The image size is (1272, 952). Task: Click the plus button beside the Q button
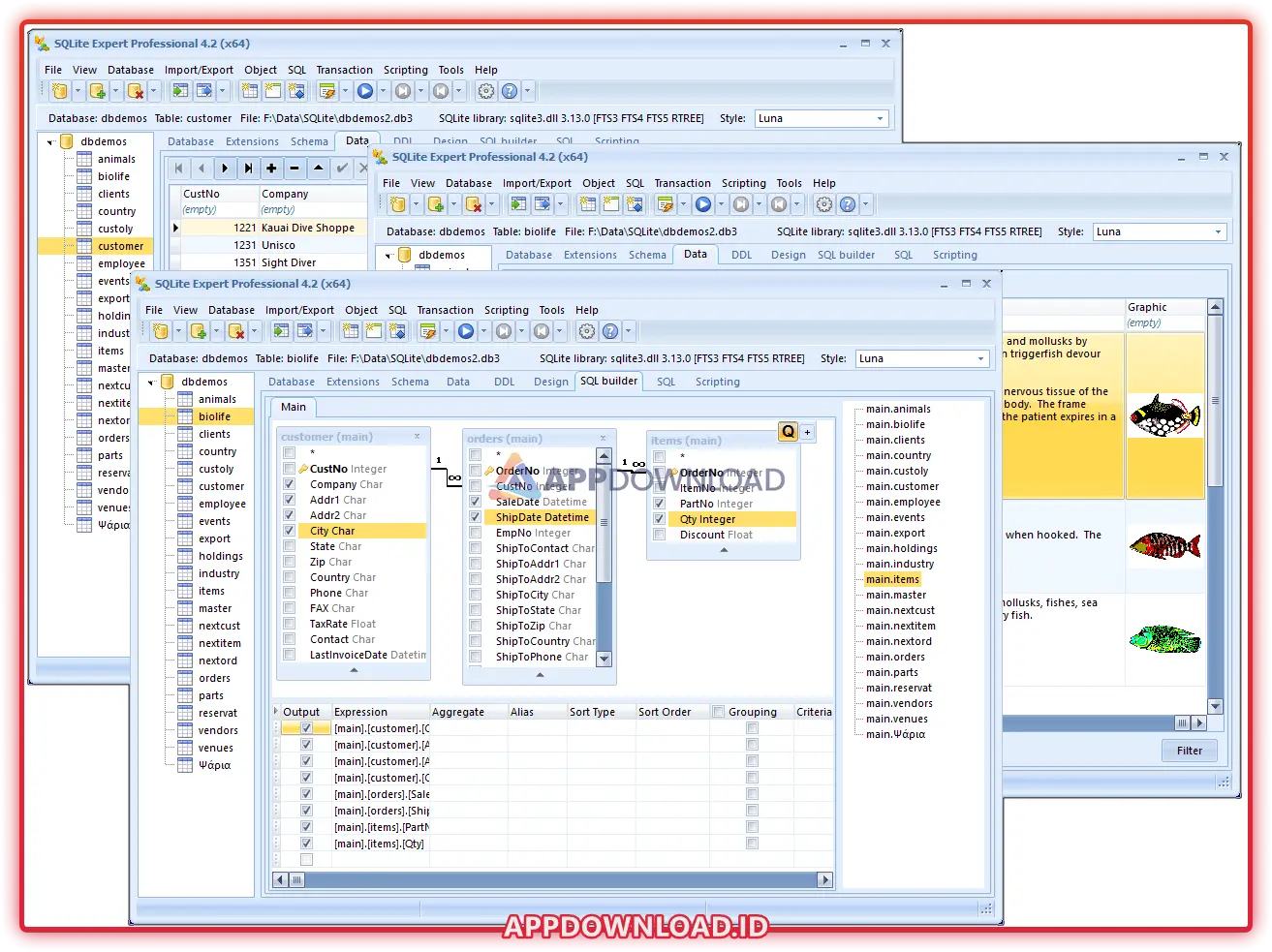click(x=807, y=432)
